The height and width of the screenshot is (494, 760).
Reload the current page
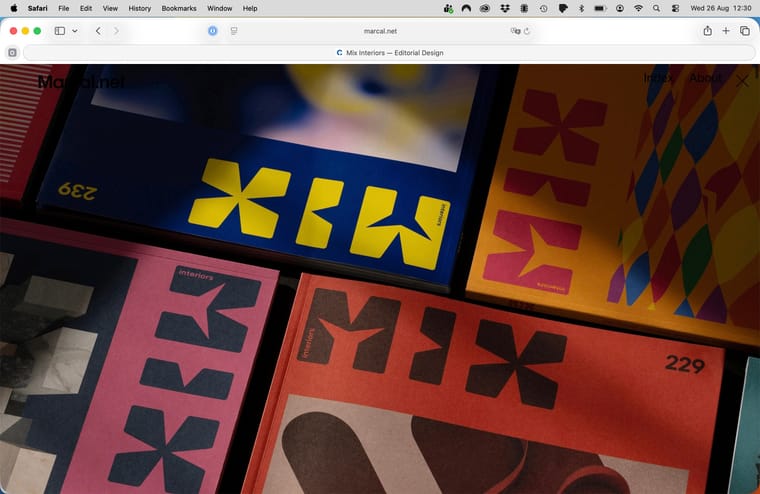[527, 31]
